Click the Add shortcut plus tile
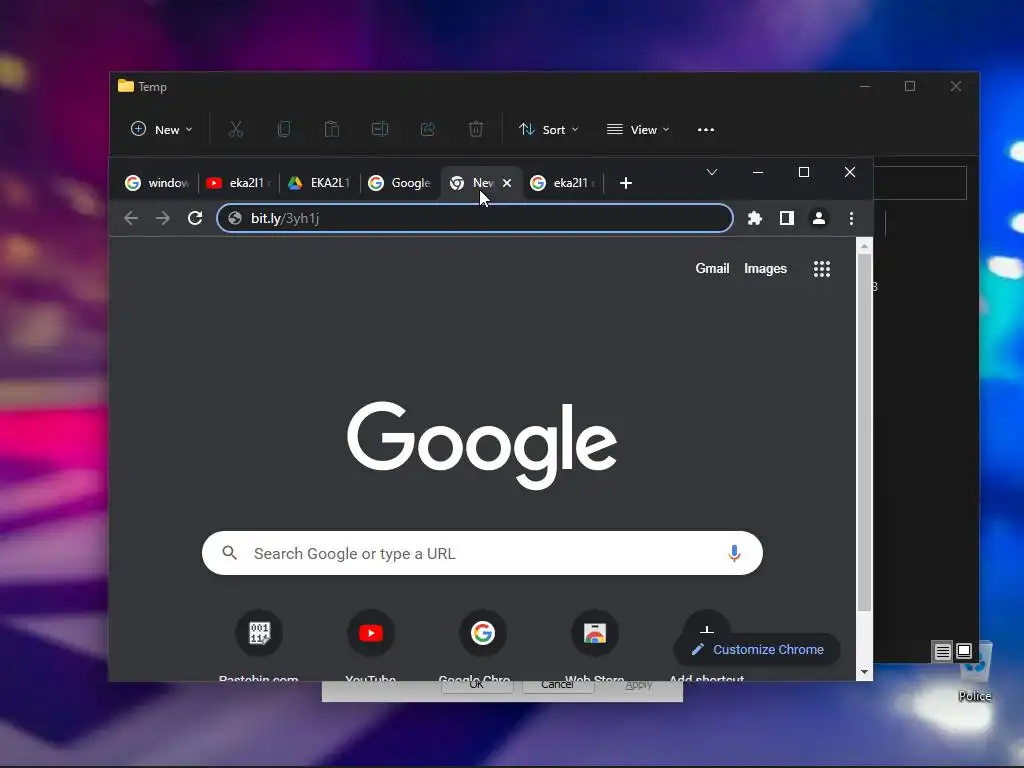 coord(707,628)
